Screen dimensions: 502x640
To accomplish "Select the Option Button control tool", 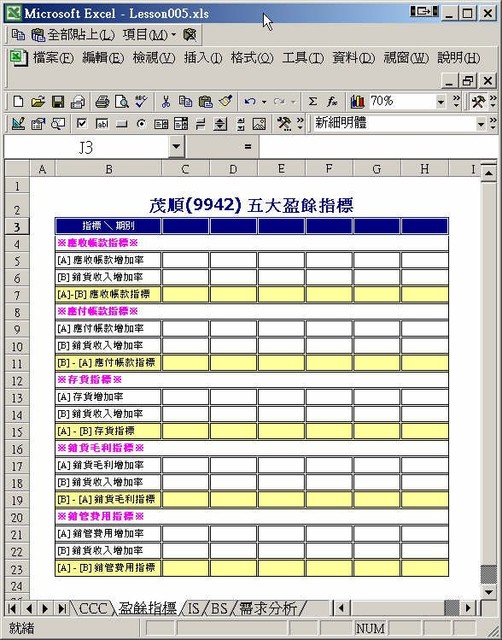I will [141, 123].
